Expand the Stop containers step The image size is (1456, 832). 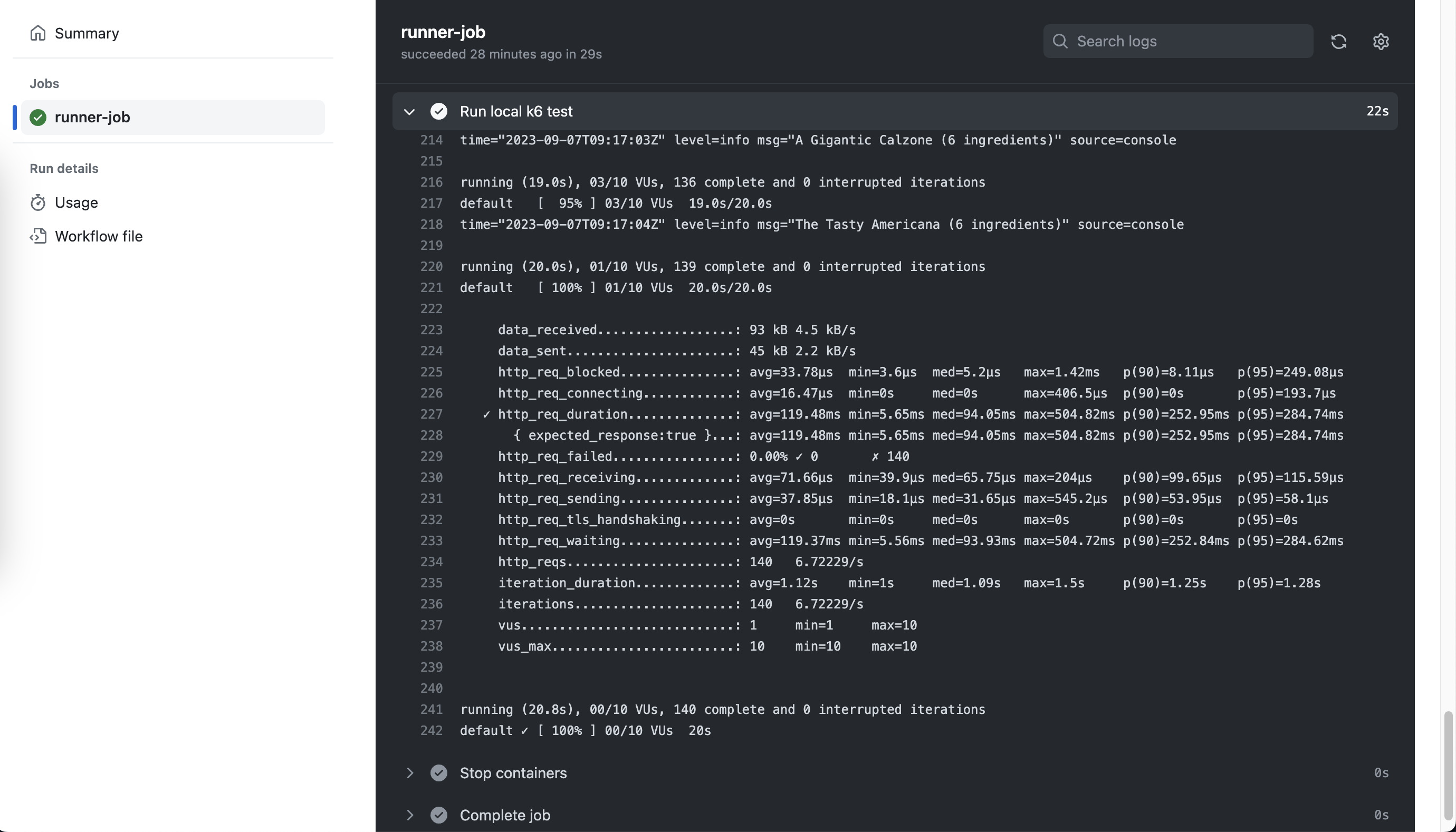coord(409,772)
